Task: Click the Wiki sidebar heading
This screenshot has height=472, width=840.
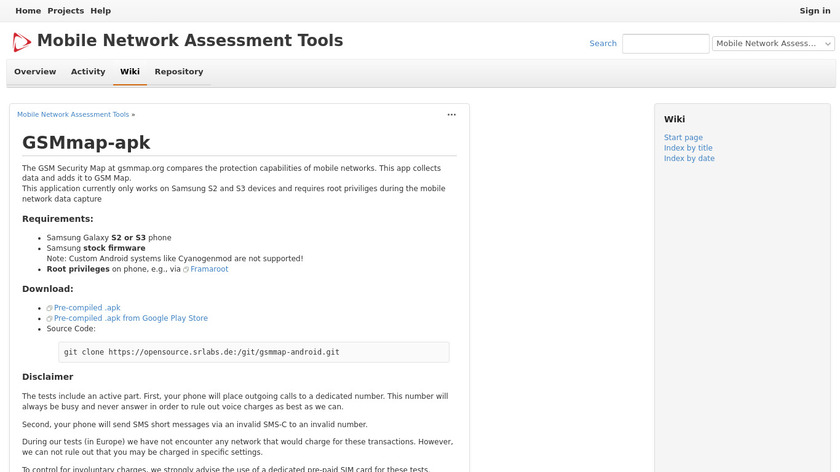Action: pos(674,119)
